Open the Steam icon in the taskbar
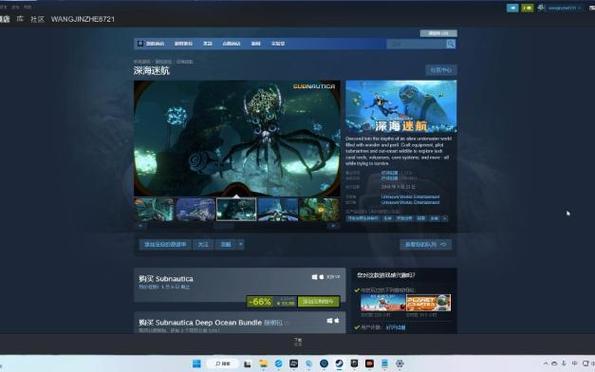The width and height of the screenshot is (595, 372). point(339,364)
